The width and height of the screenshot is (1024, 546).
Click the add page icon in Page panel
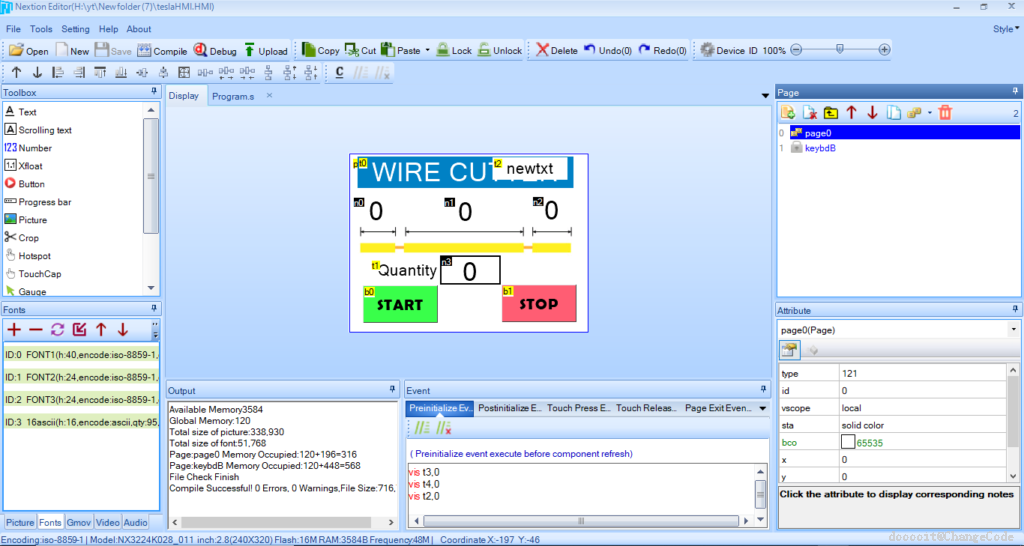tap(788, 113)
